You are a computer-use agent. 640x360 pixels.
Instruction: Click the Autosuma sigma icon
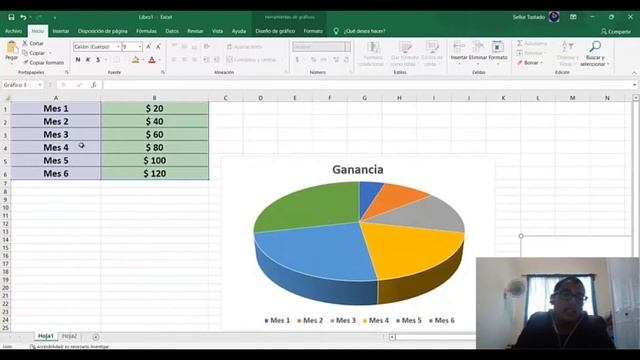point(520,43)
